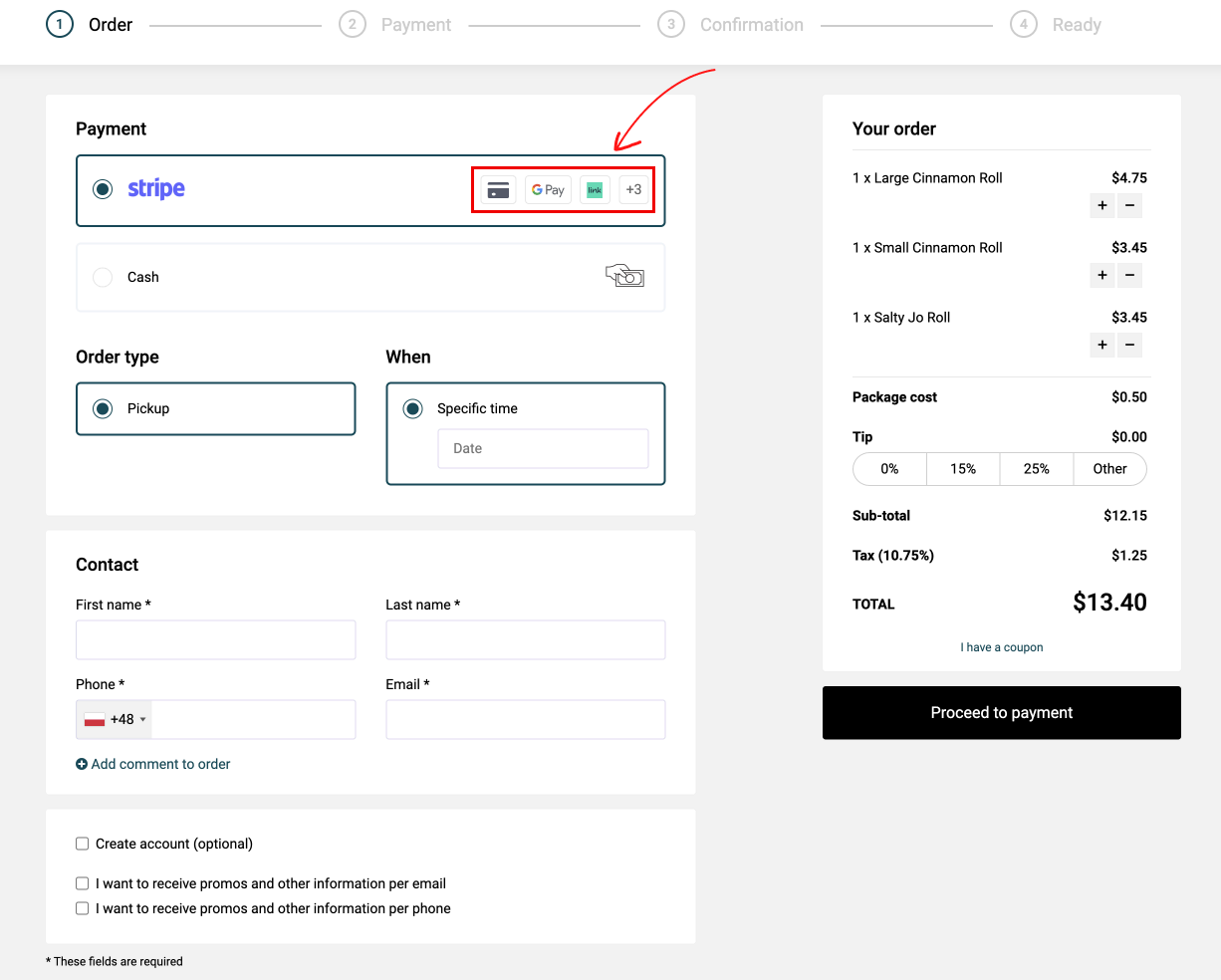Go to step 2 Payment
1221x980 pixels.
[395, 25]
